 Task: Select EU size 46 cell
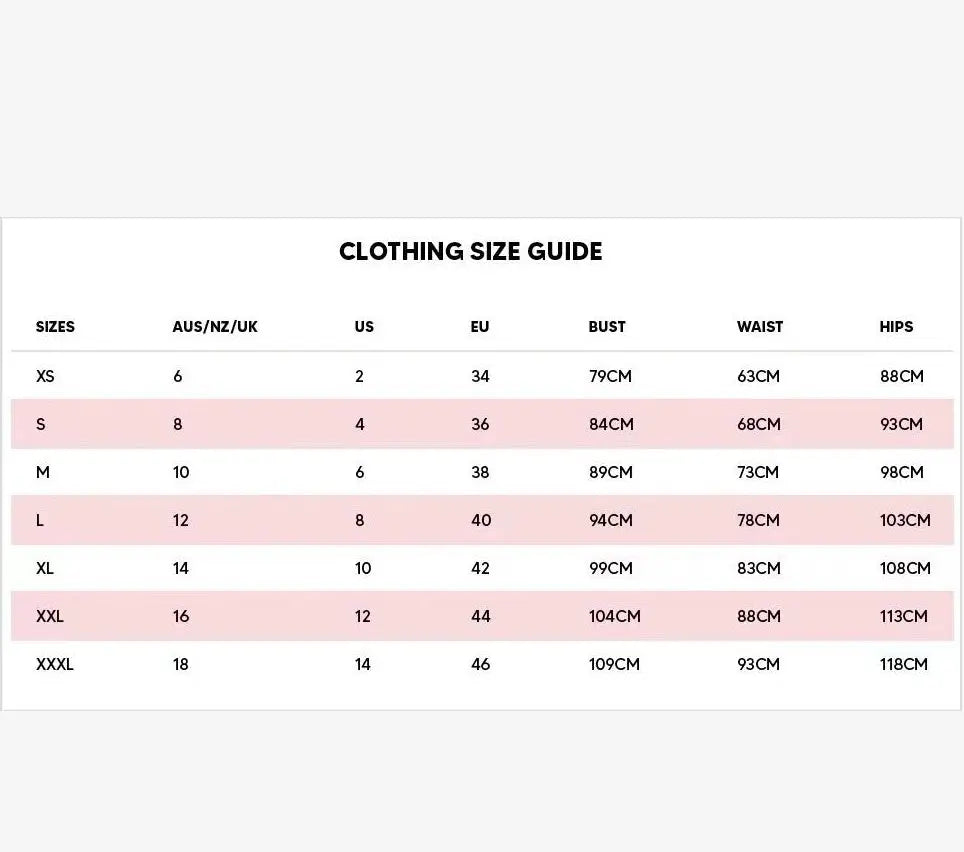click(481, 665)
